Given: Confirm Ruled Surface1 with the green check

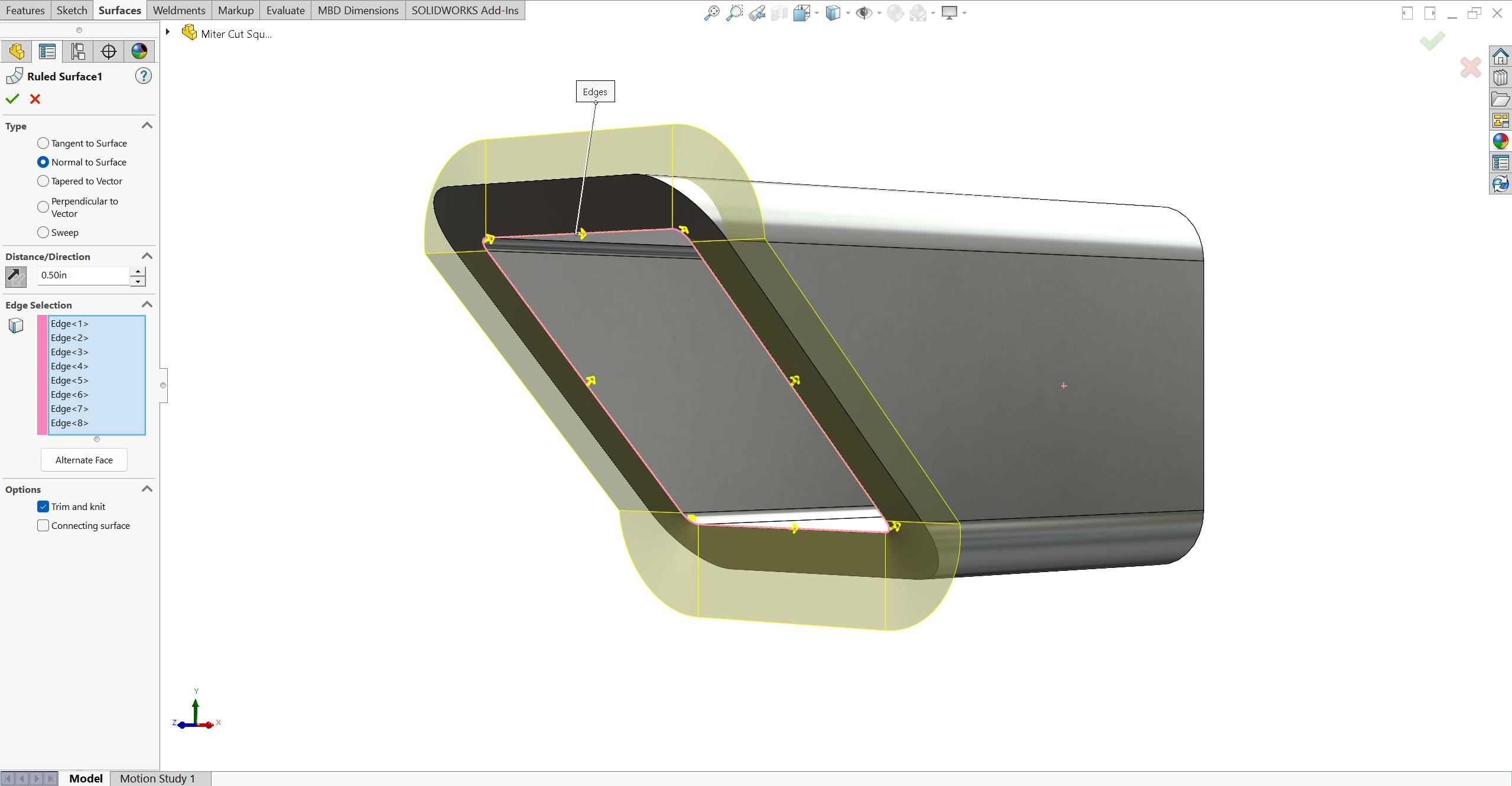Looking at the screenshot, I should point(12,99).
